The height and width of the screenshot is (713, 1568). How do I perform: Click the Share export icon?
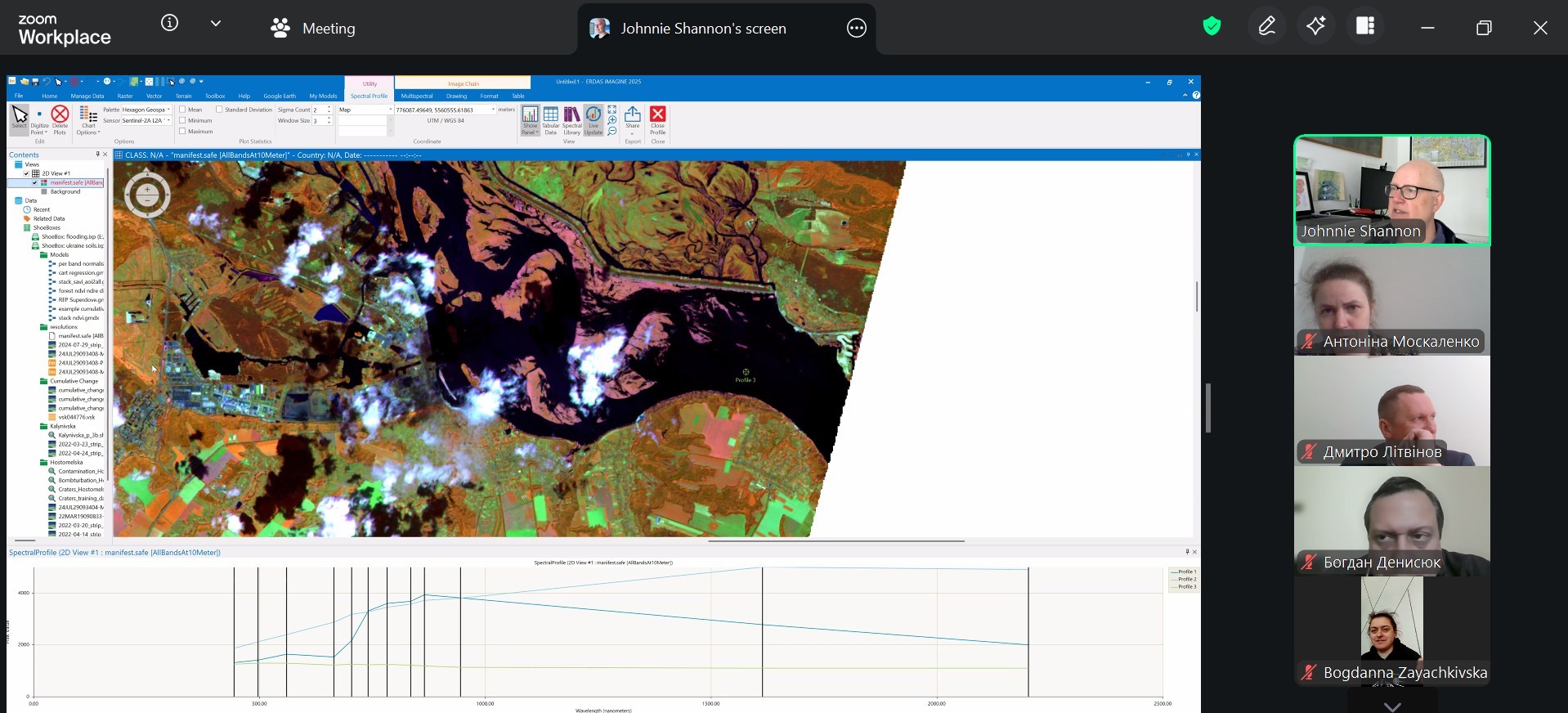coord(633,119)
